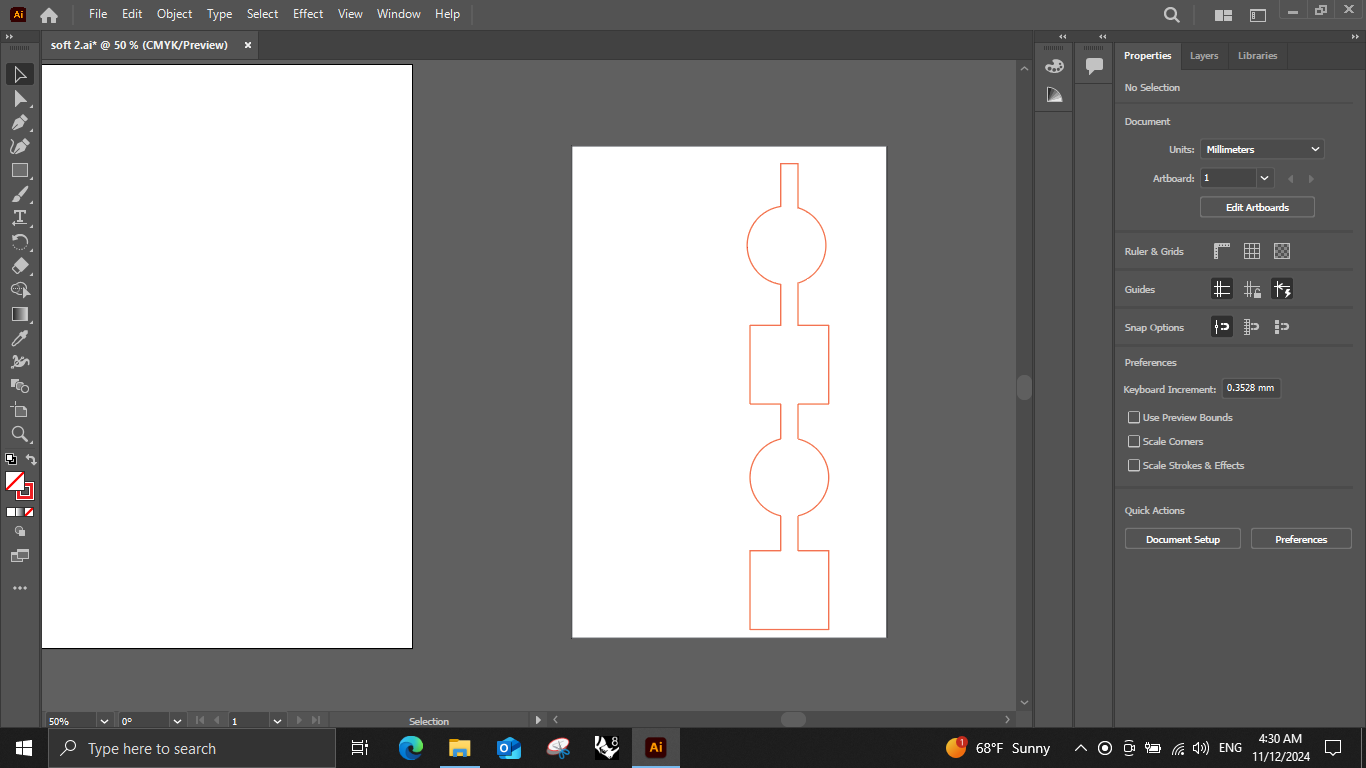Activate the Paintbrush tool
Viewport: 1366px width, 768px height.
pos(20,195)
